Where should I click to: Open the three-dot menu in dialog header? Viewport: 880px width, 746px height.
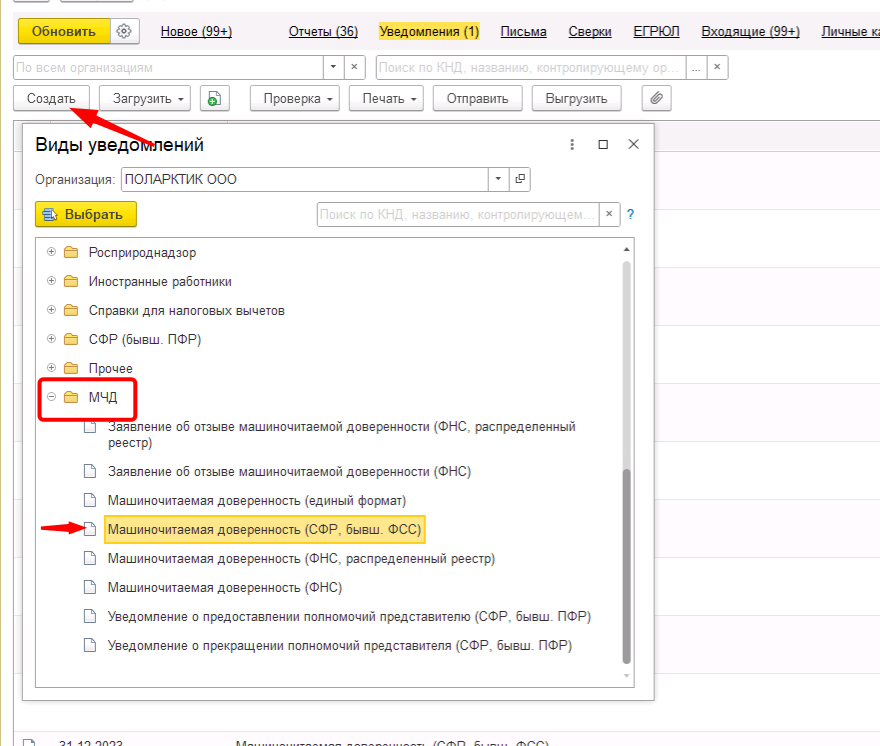tap(572, 144)
